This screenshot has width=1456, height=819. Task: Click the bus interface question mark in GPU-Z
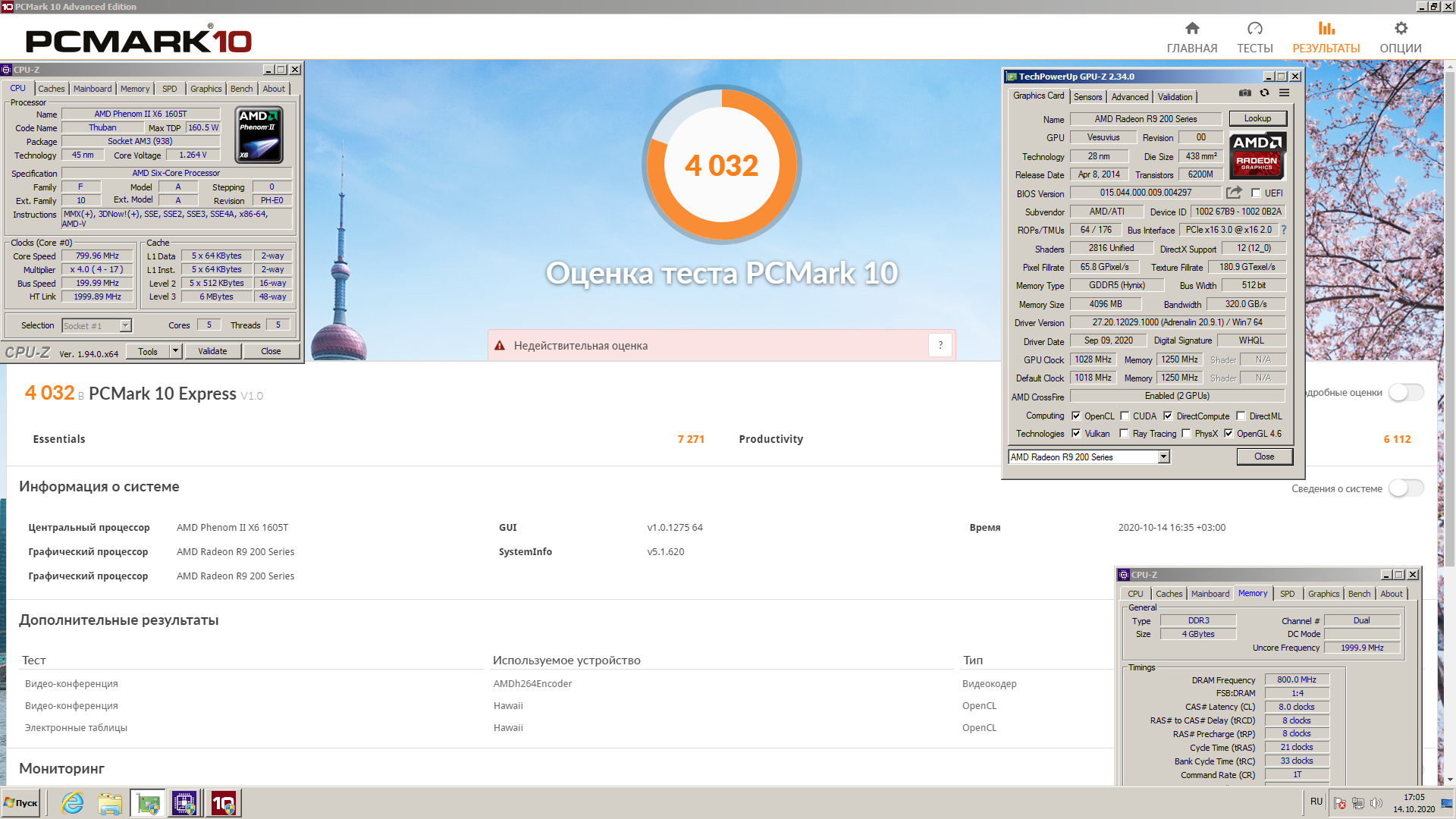point(1284,230)
